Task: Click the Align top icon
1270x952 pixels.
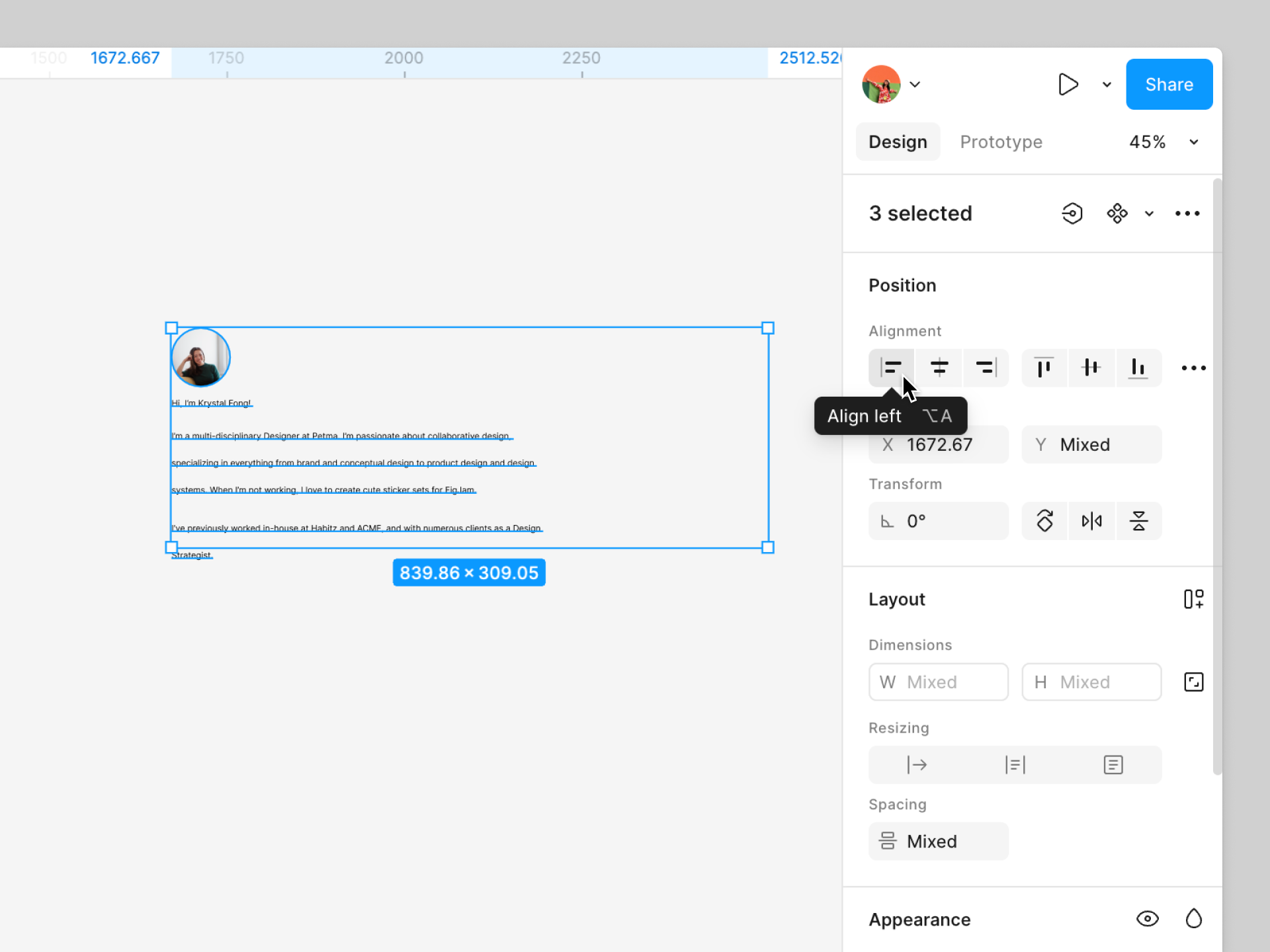Action: [x=1044, y=368]
